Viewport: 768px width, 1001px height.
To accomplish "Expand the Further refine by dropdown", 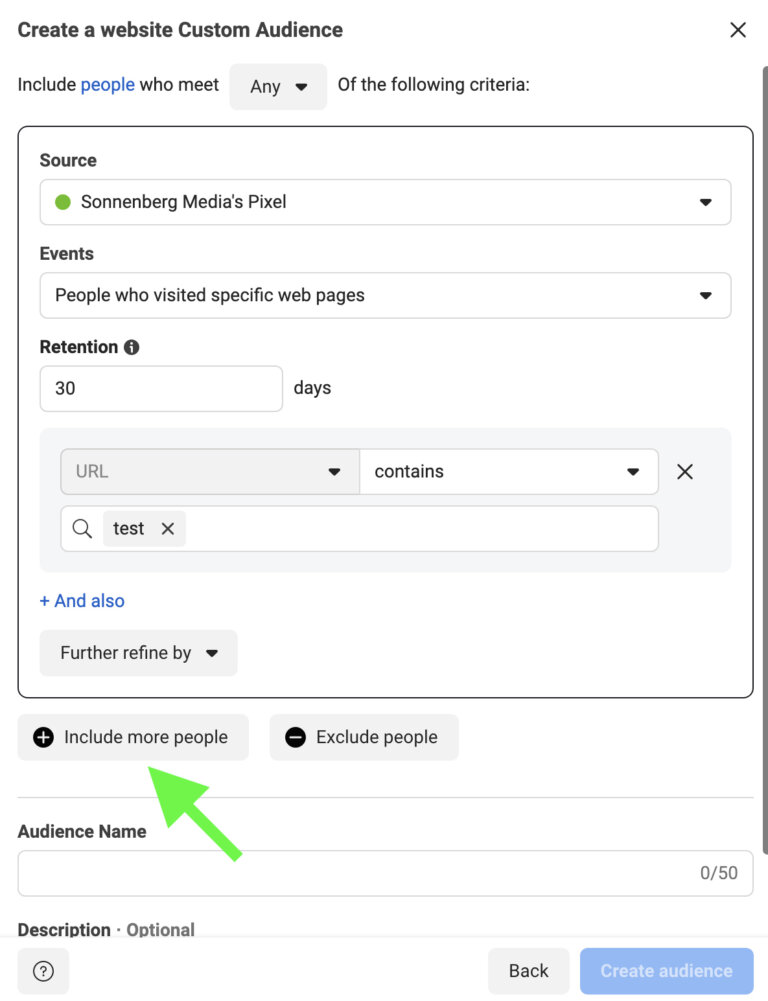I will 138,652.
